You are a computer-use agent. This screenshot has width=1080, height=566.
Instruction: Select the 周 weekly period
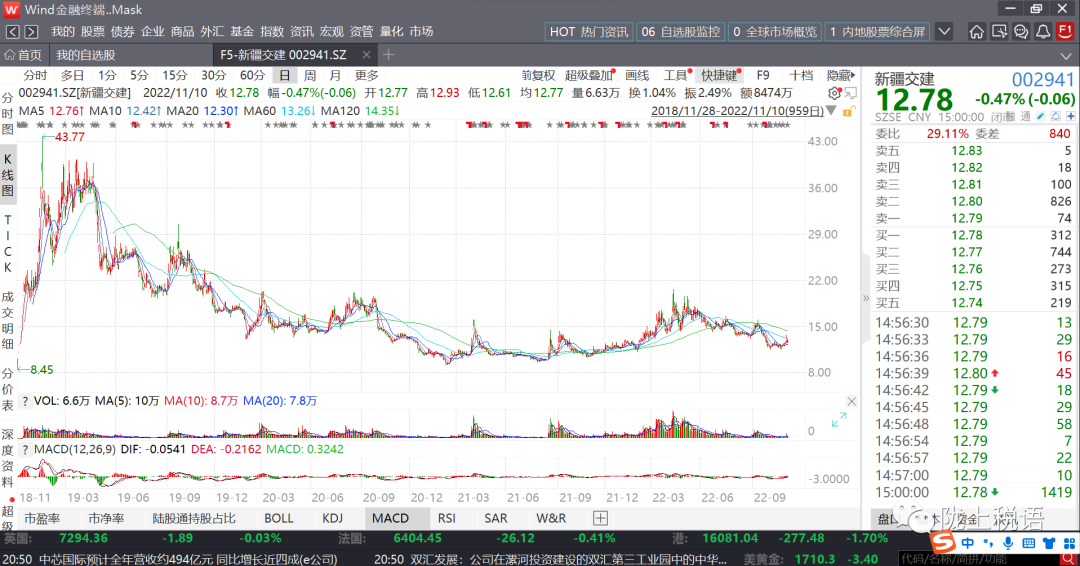point(310,76)
